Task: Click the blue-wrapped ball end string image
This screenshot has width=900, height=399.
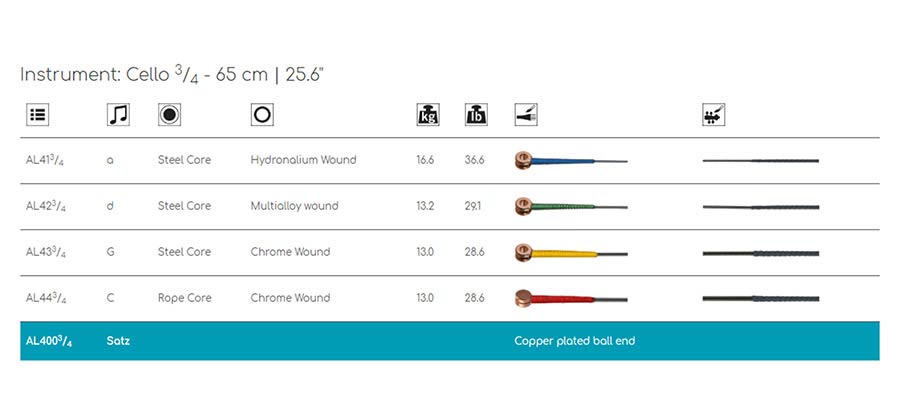Action: (571, 160)
